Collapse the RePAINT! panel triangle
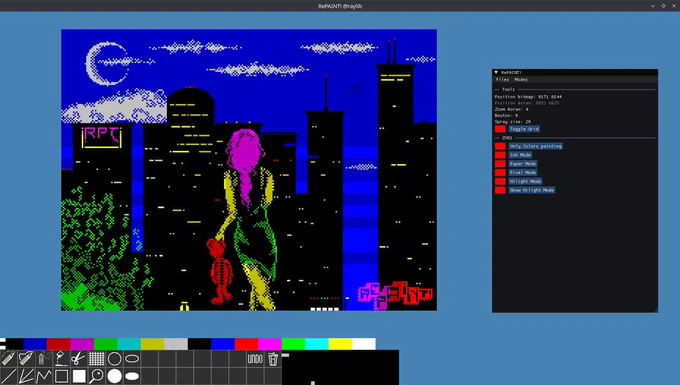680x385 pixels. 496,72
